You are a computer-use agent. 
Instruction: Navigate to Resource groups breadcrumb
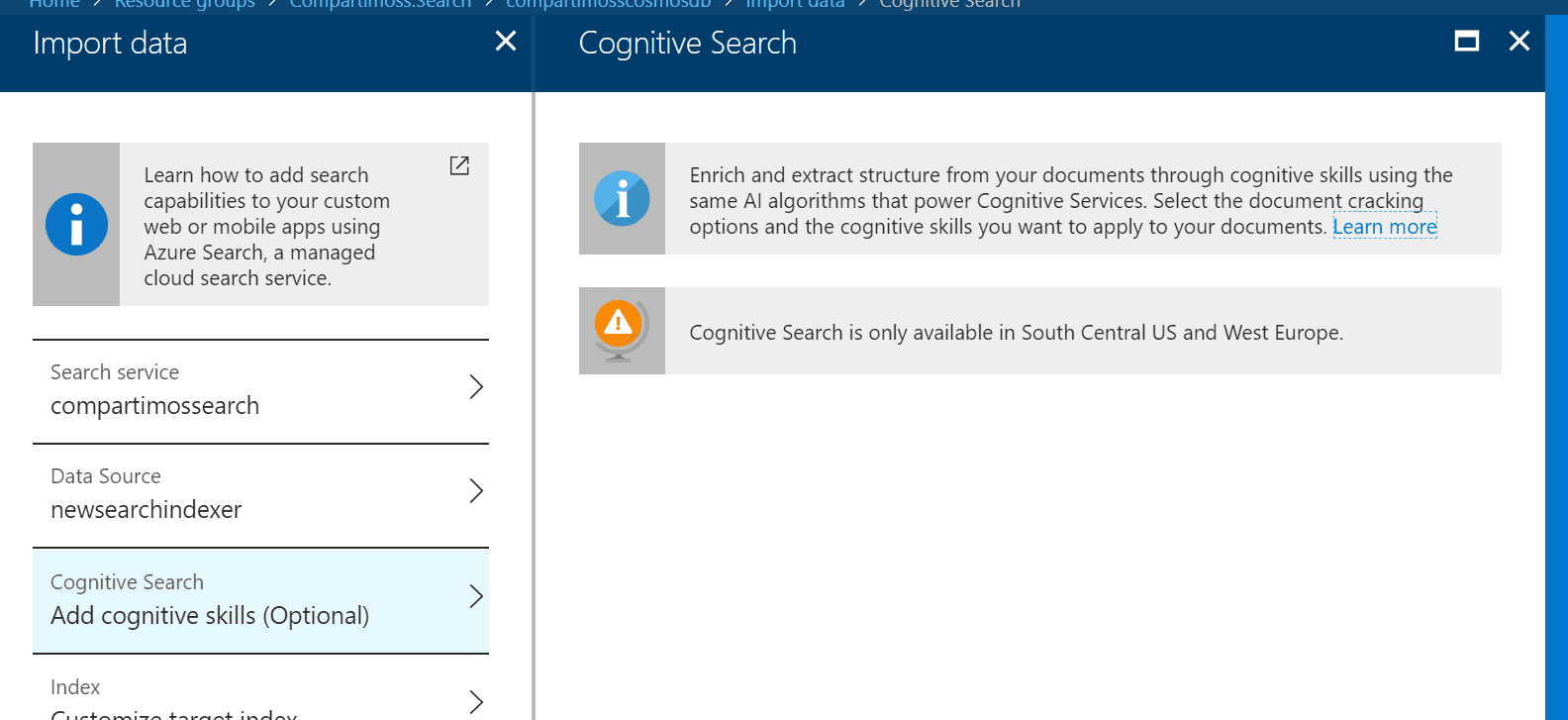pyautogui.click(x=184, y=4)
